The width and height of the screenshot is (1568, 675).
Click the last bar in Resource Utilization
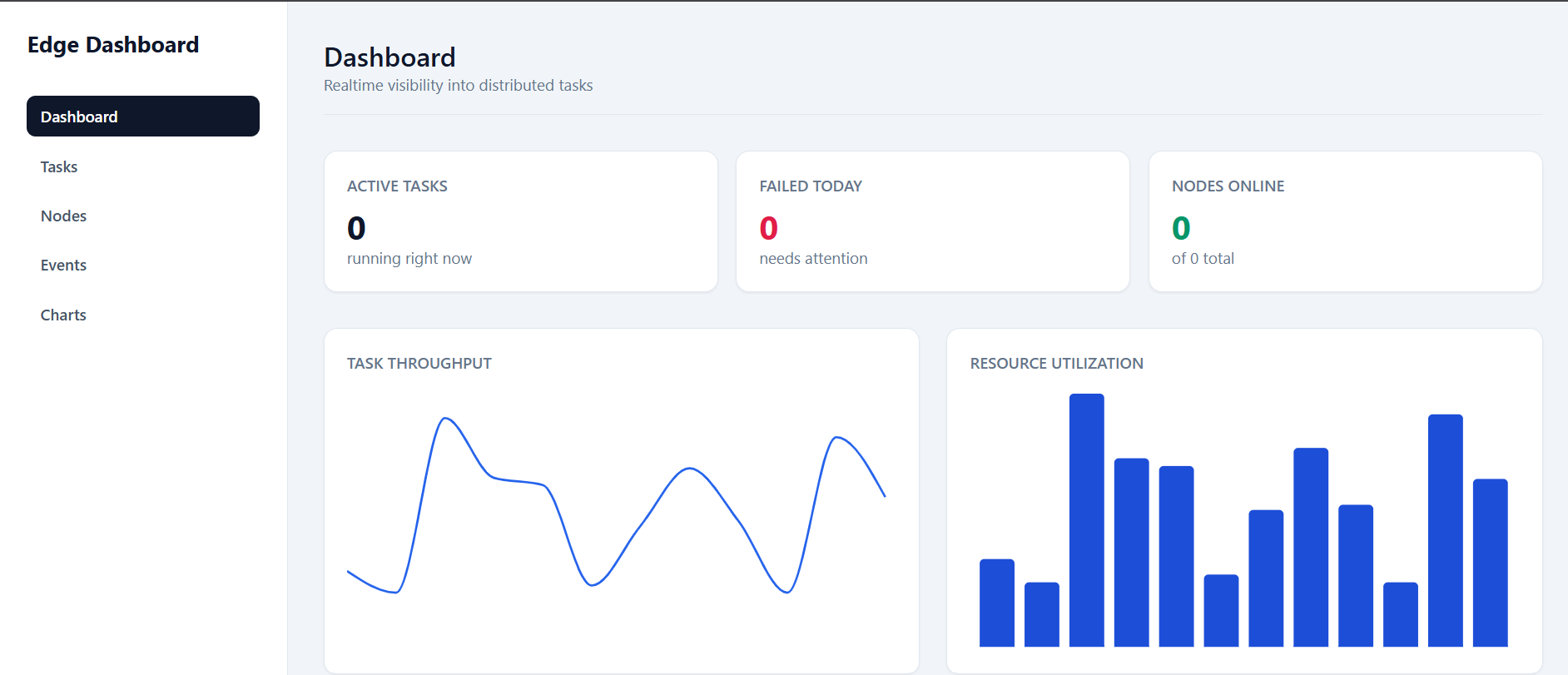pos(1491,563)
